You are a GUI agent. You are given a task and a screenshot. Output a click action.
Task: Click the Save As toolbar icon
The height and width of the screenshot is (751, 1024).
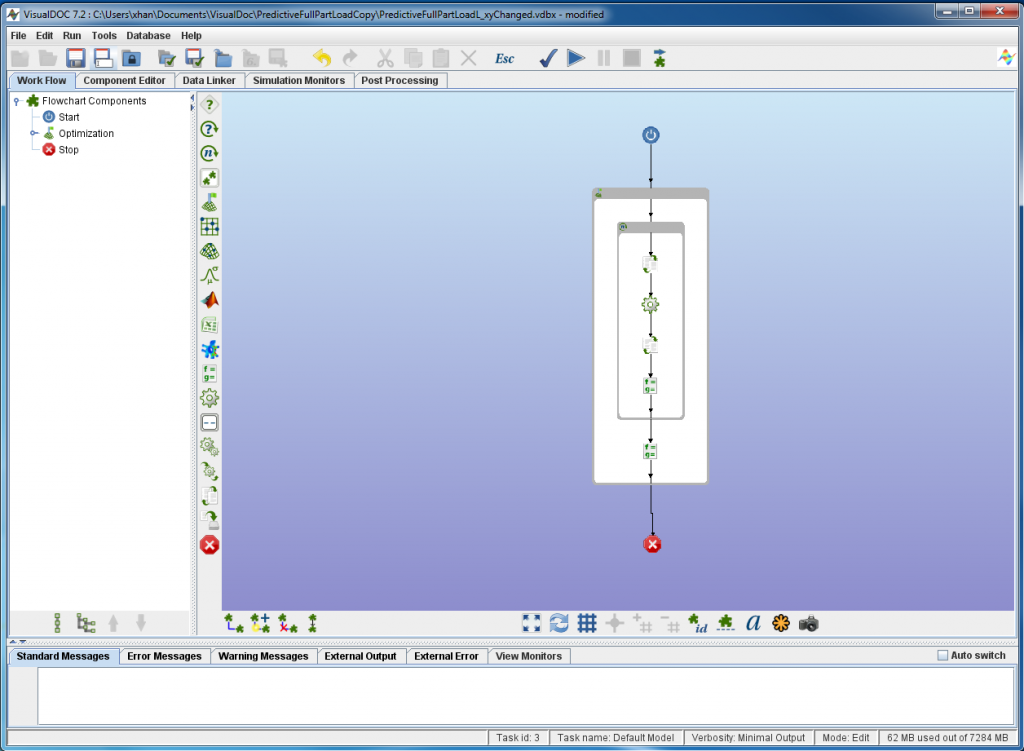coord(103,58)
